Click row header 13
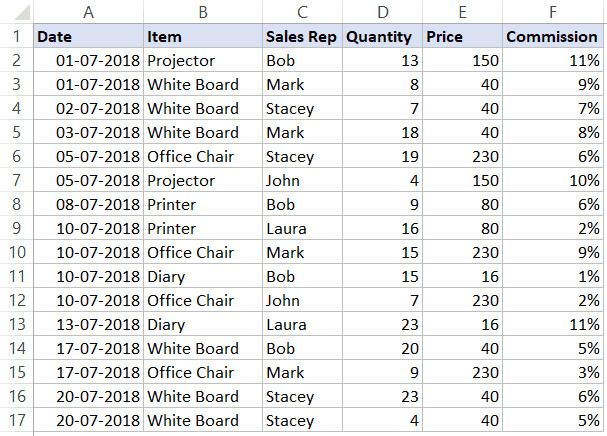This screenshot has width=607, height=436. coord(15,325)
